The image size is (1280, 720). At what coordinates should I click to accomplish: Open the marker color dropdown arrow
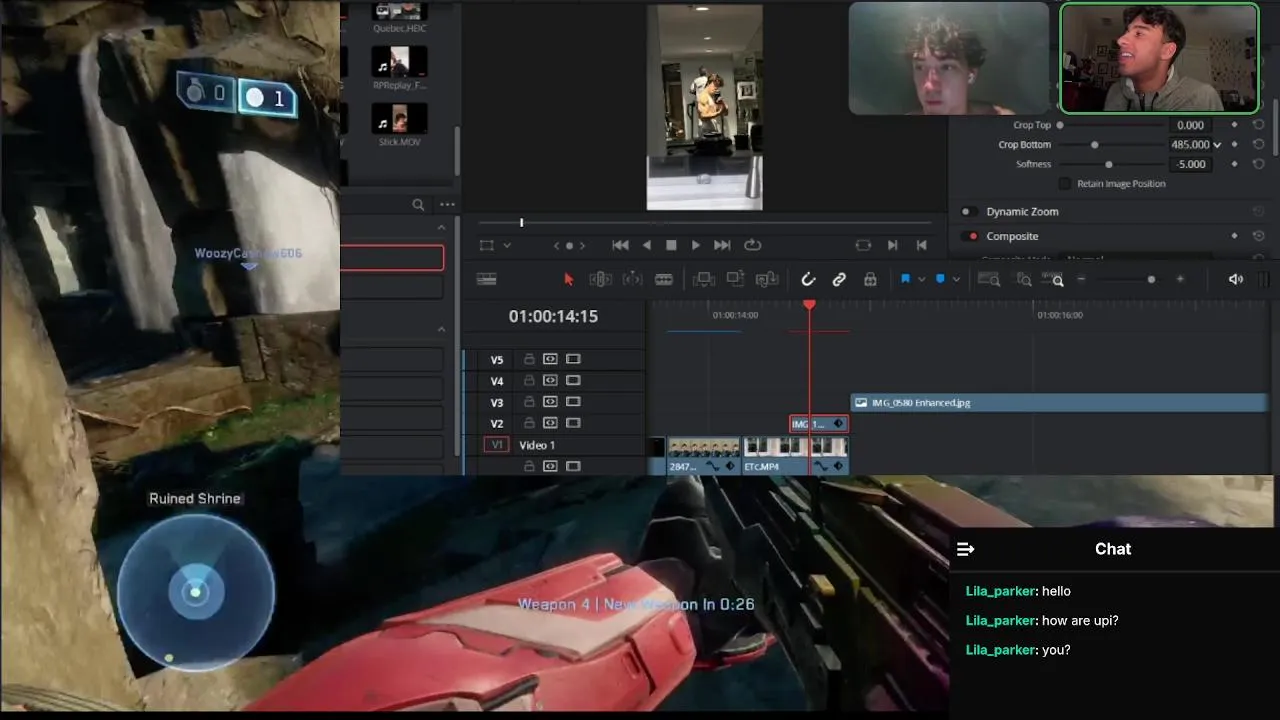point(957,280)
